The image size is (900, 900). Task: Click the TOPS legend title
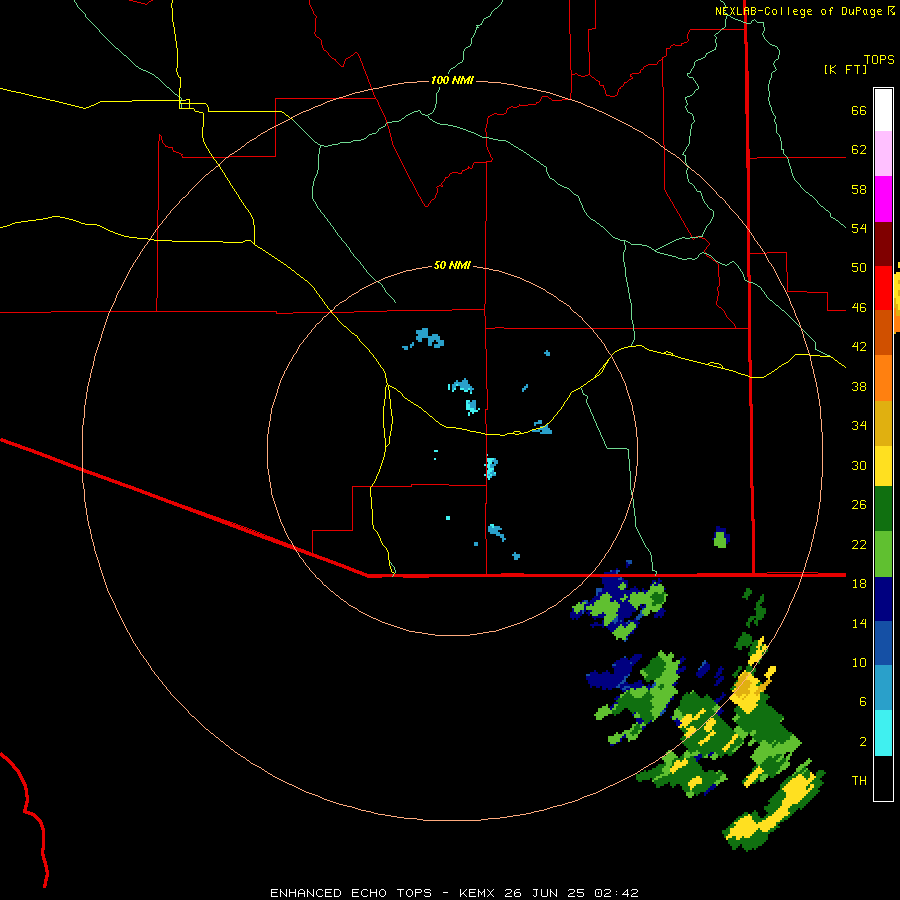[879, 60]
